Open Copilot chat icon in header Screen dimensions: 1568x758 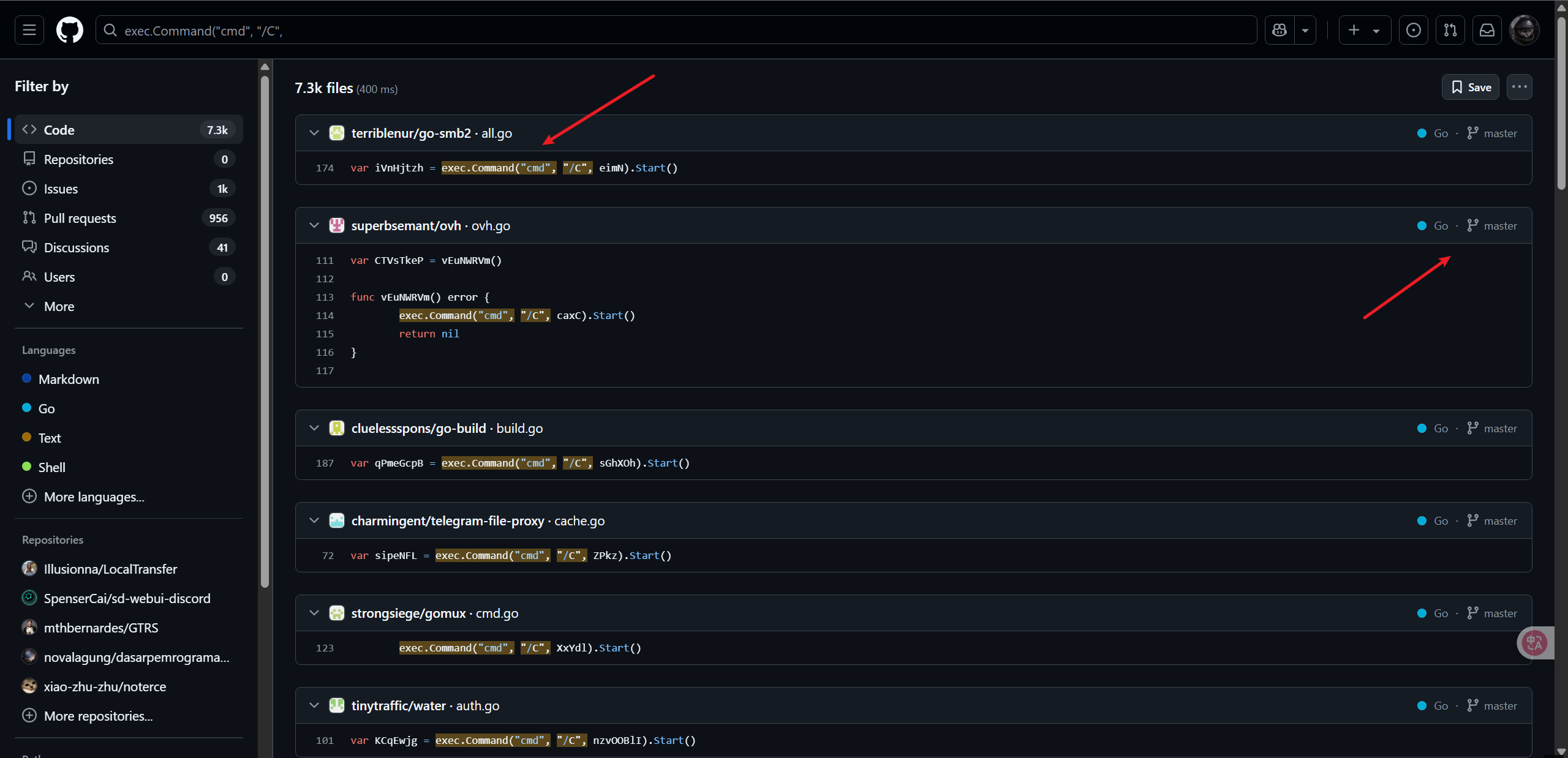coord(1280,30)
